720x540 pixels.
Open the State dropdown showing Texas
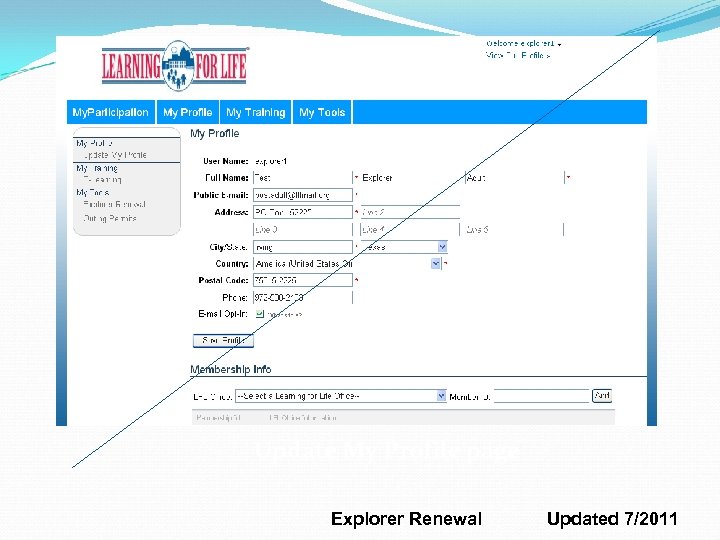click(404, 247)
